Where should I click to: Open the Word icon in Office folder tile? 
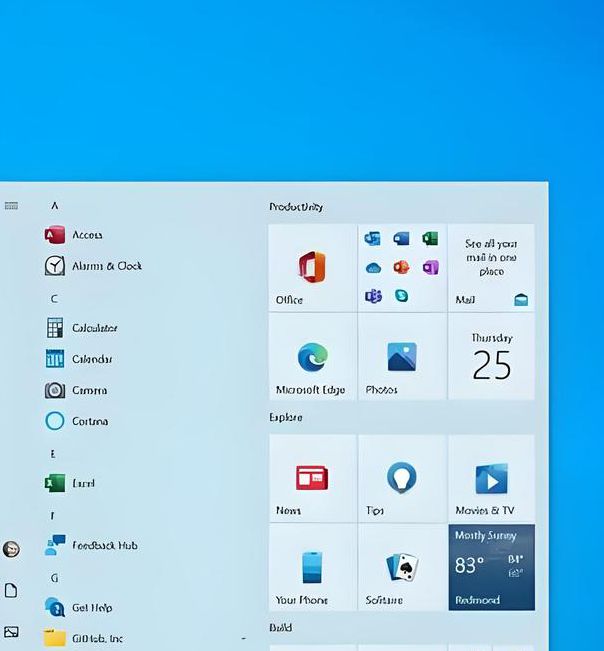tap(401, 239)
